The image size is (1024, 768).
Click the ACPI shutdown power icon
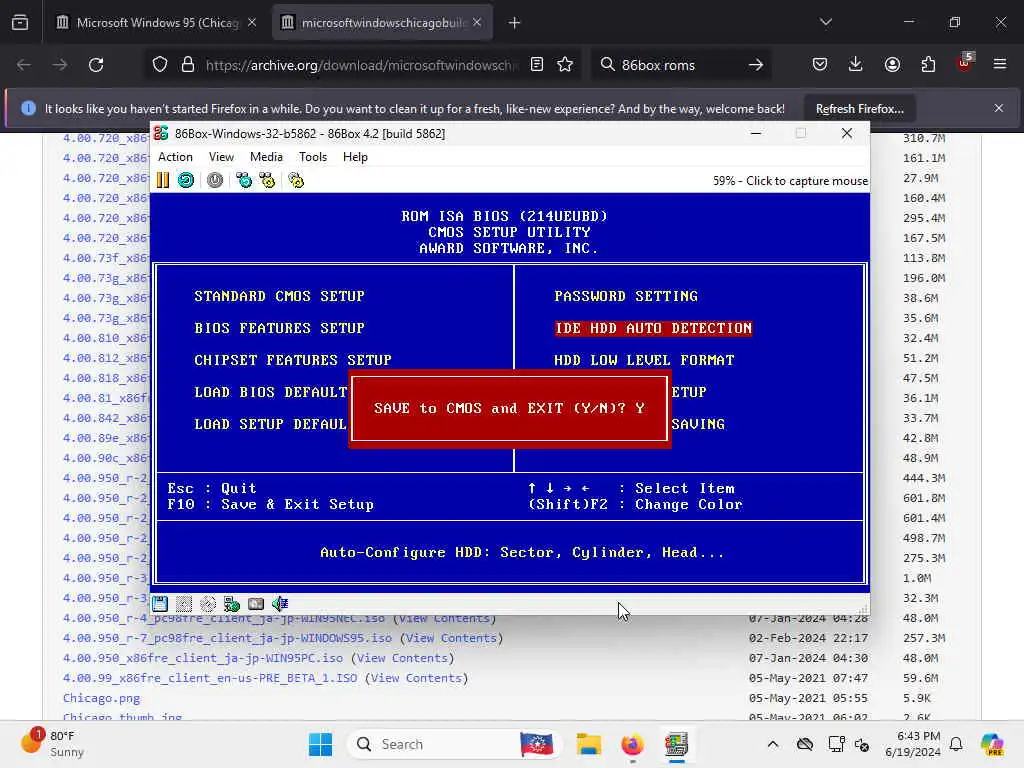click(215, 180)
